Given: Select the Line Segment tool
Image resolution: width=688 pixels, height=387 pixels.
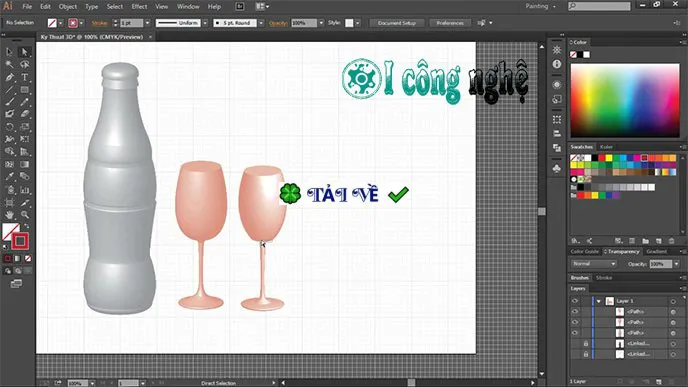Looking at the screenshot, I should (x=9, y=90).
